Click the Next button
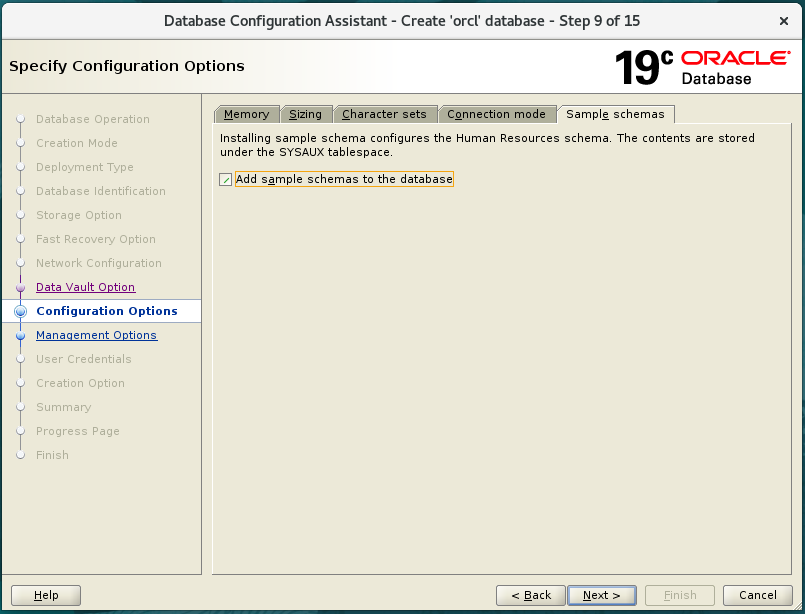 pyautogui.click(x=602, y=595)
